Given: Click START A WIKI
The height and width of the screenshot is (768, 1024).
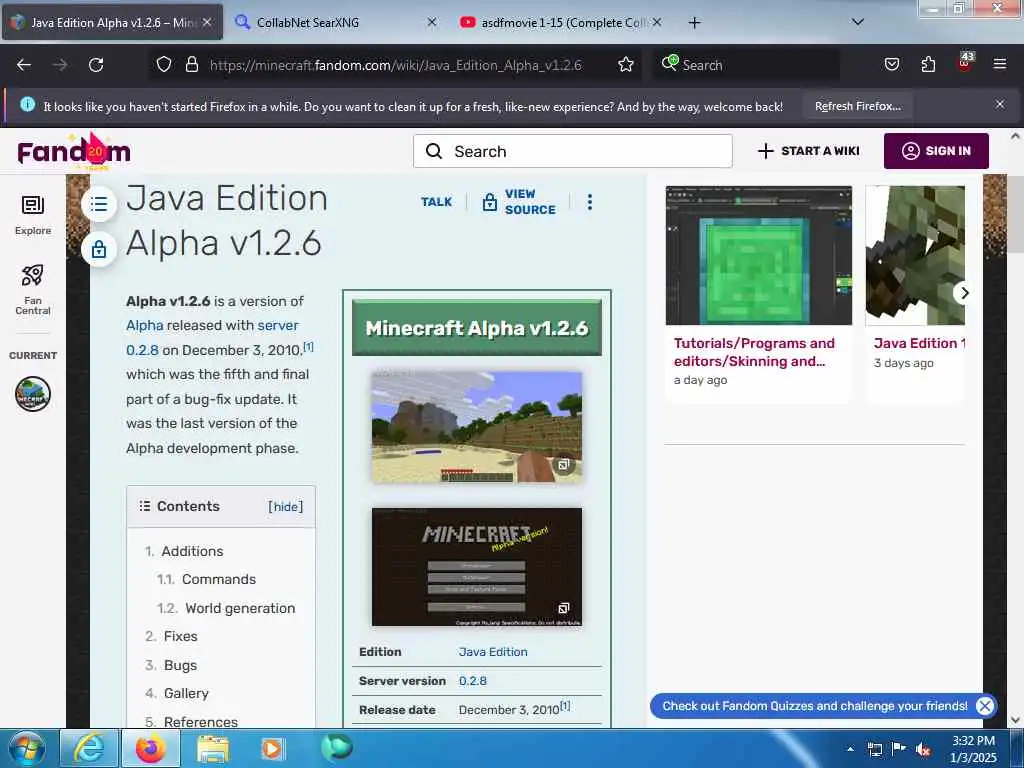Looking at the screenshot, I should pyautogui.click(x=808, y=151).
